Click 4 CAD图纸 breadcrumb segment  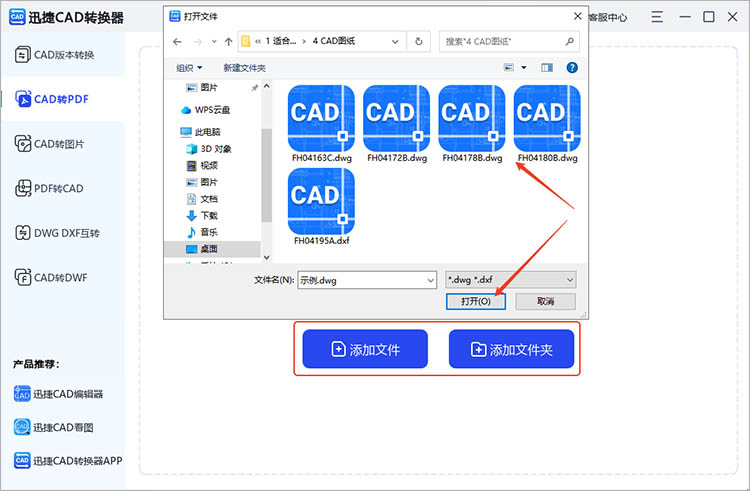[334, 41]
